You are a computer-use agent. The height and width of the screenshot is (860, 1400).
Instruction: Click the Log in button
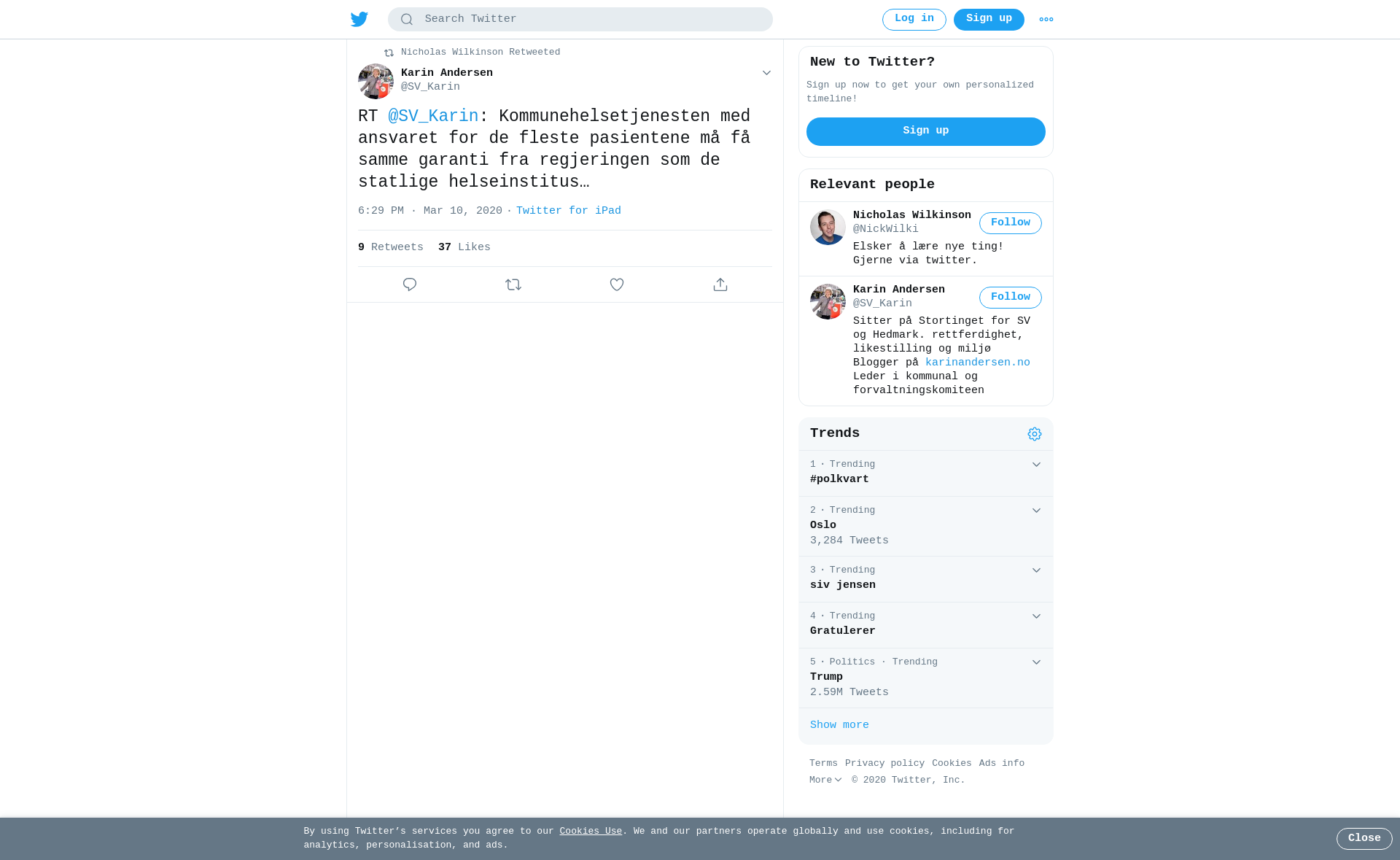tap(914, 20)
